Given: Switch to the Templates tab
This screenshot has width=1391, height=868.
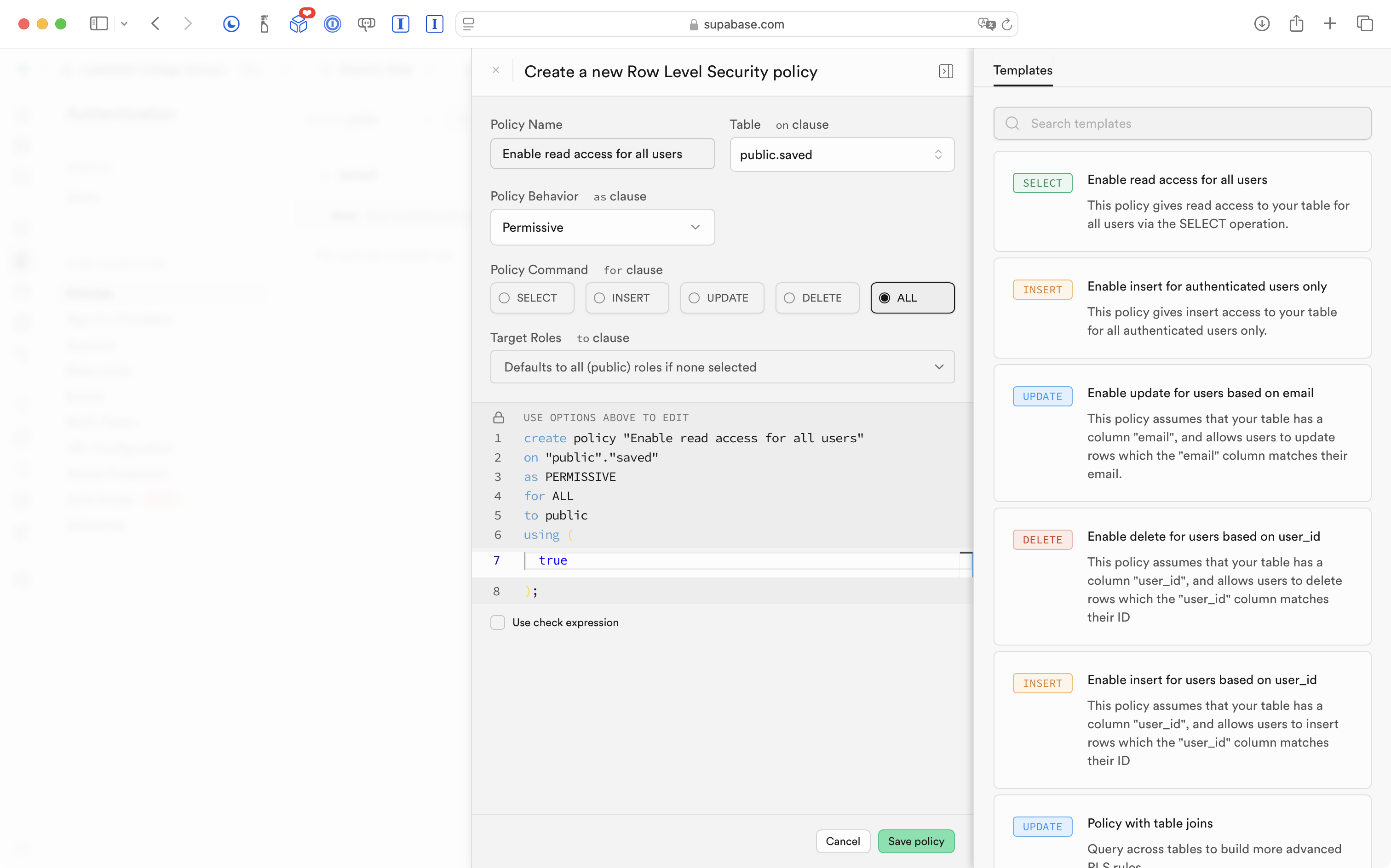Looking at the screenshot, I should click(1023, 70).
